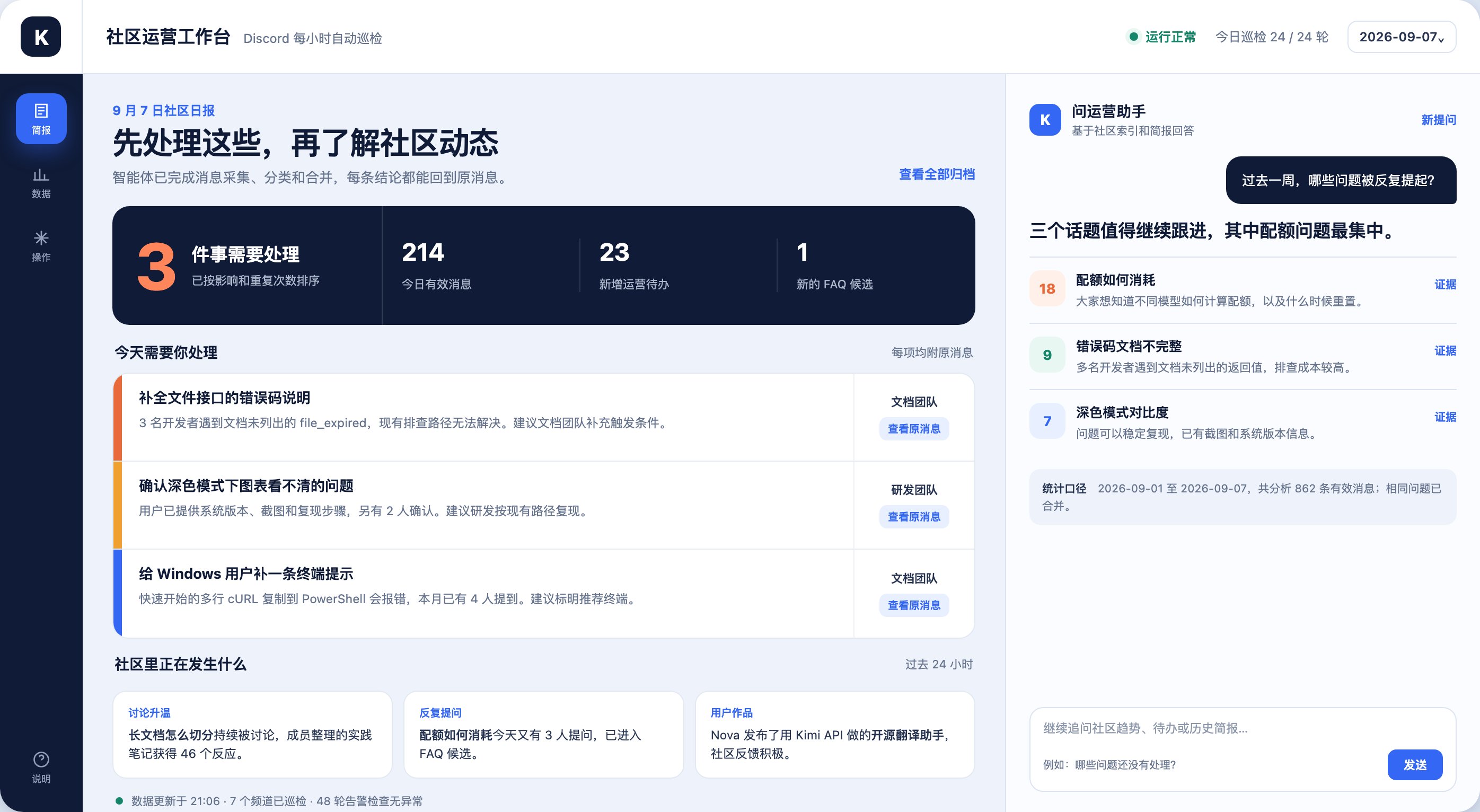1480x812 pixels.
Task: Open the 说明 help icon
Action: click(x=41, y=767)
